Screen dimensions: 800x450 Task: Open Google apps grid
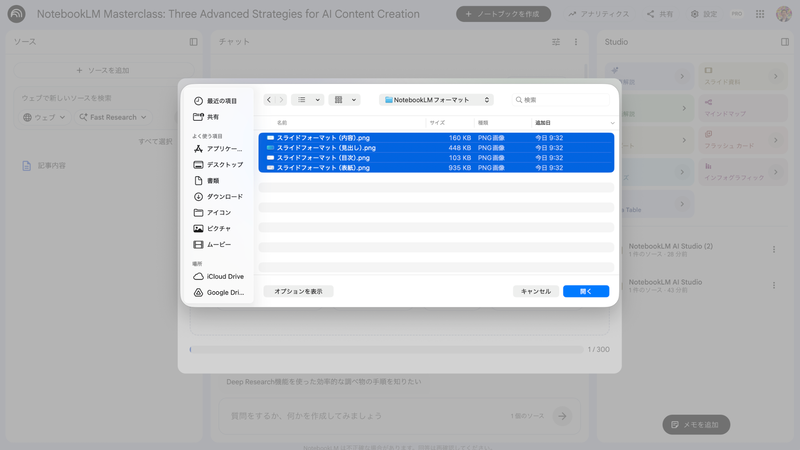coord(760,14)
